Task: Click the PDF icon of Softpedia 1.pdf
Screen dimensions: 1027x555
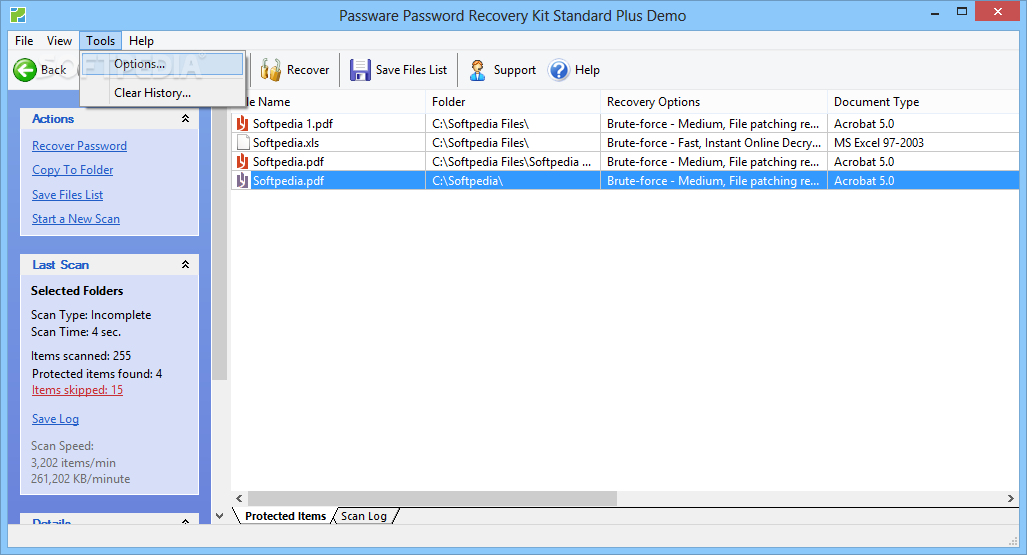Action: [242, 123]
